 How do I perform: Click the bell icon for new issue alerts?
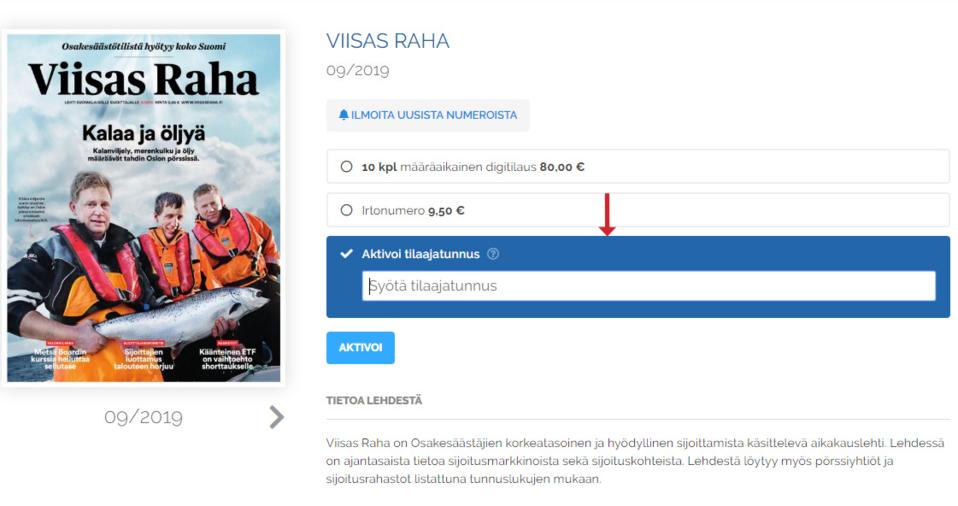pos(343,115)
